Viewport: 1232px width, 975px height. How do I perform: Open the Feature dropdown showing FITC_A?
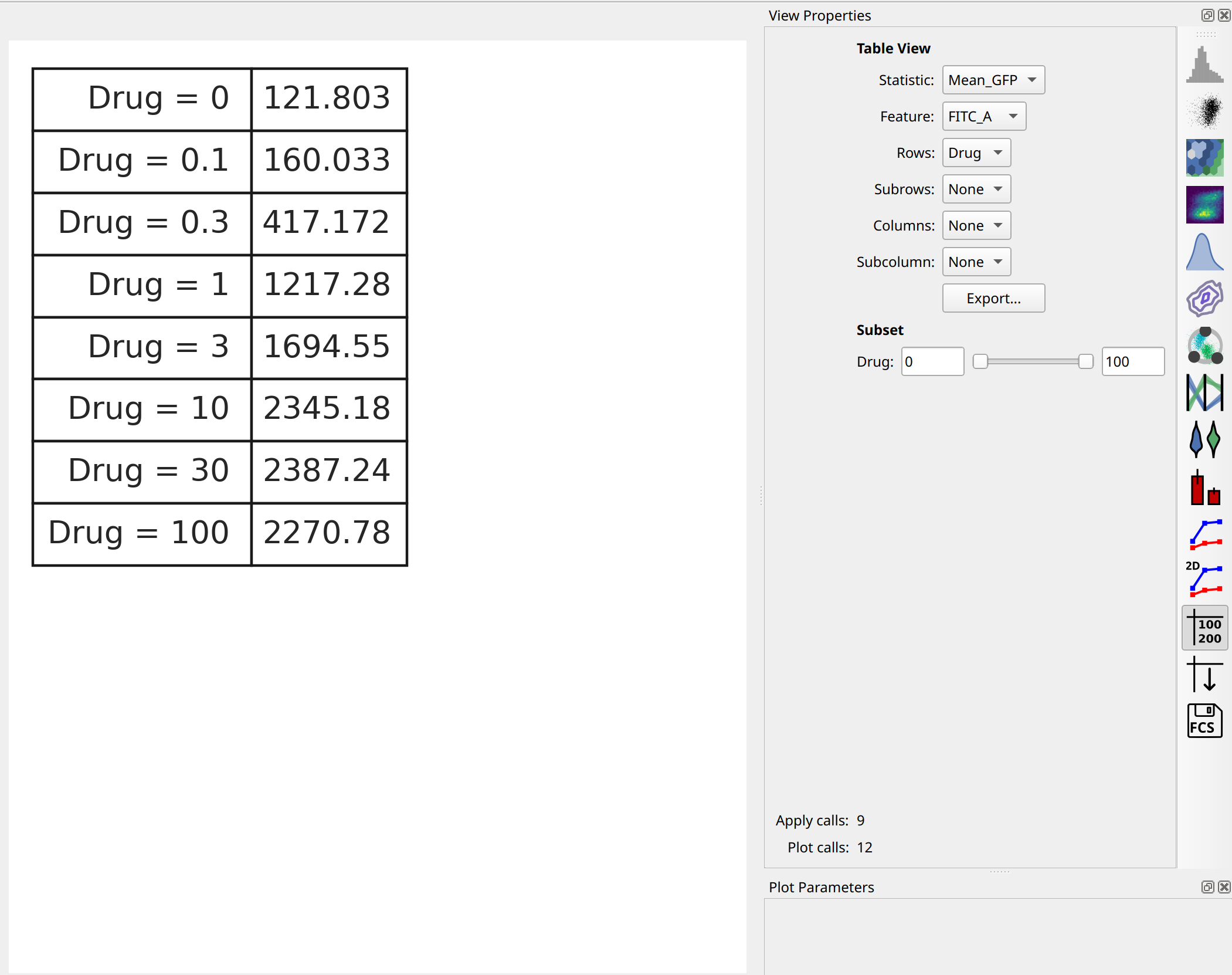(x=984, y=117)
